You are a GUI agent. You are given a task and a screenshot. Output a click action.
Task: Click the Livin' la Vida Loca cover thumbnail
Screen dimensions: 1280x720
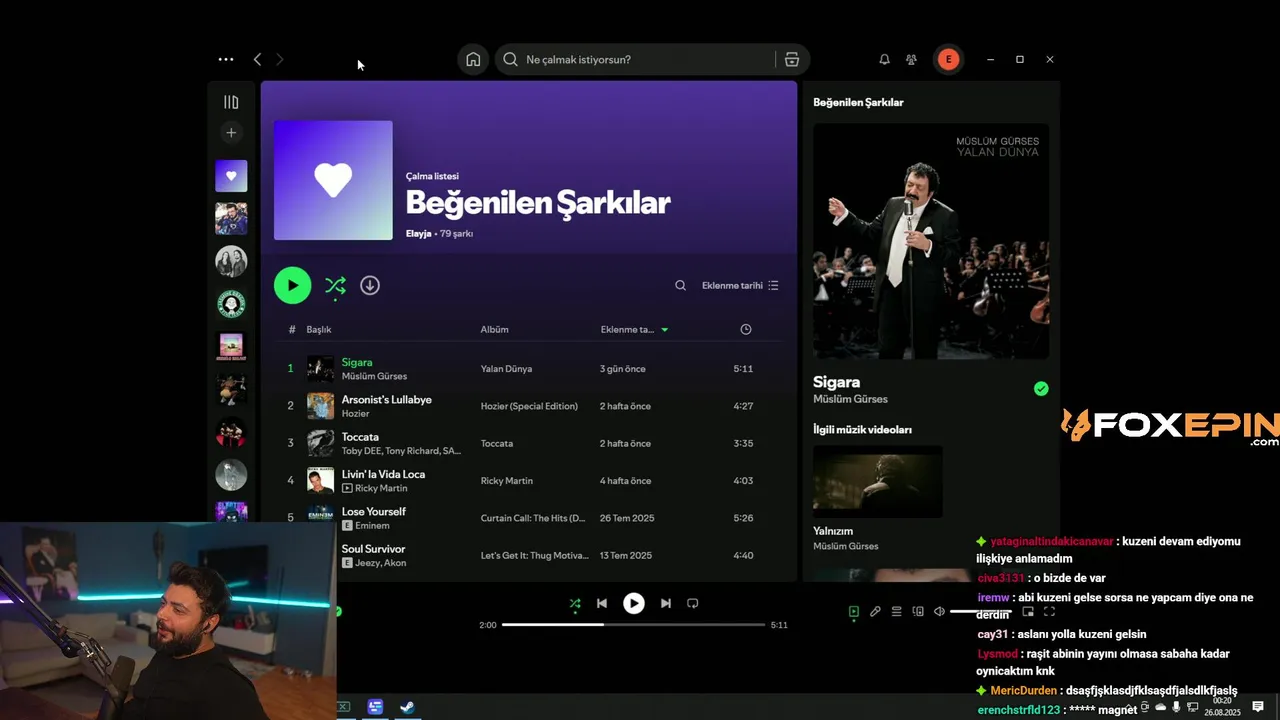click(x=320, y=480)
